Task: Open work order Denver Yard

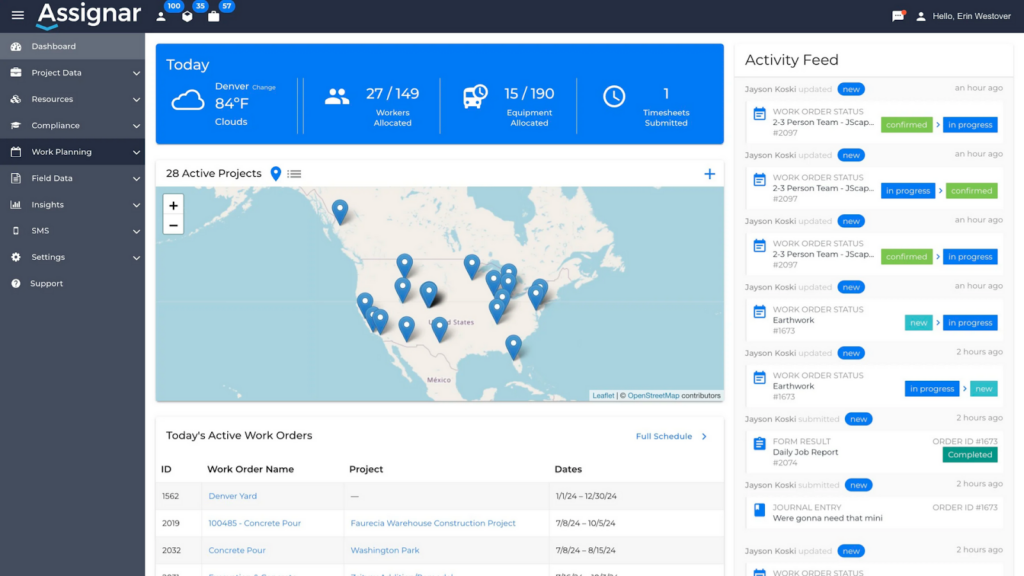Action: pyautogui.click(x=233, y=495)
